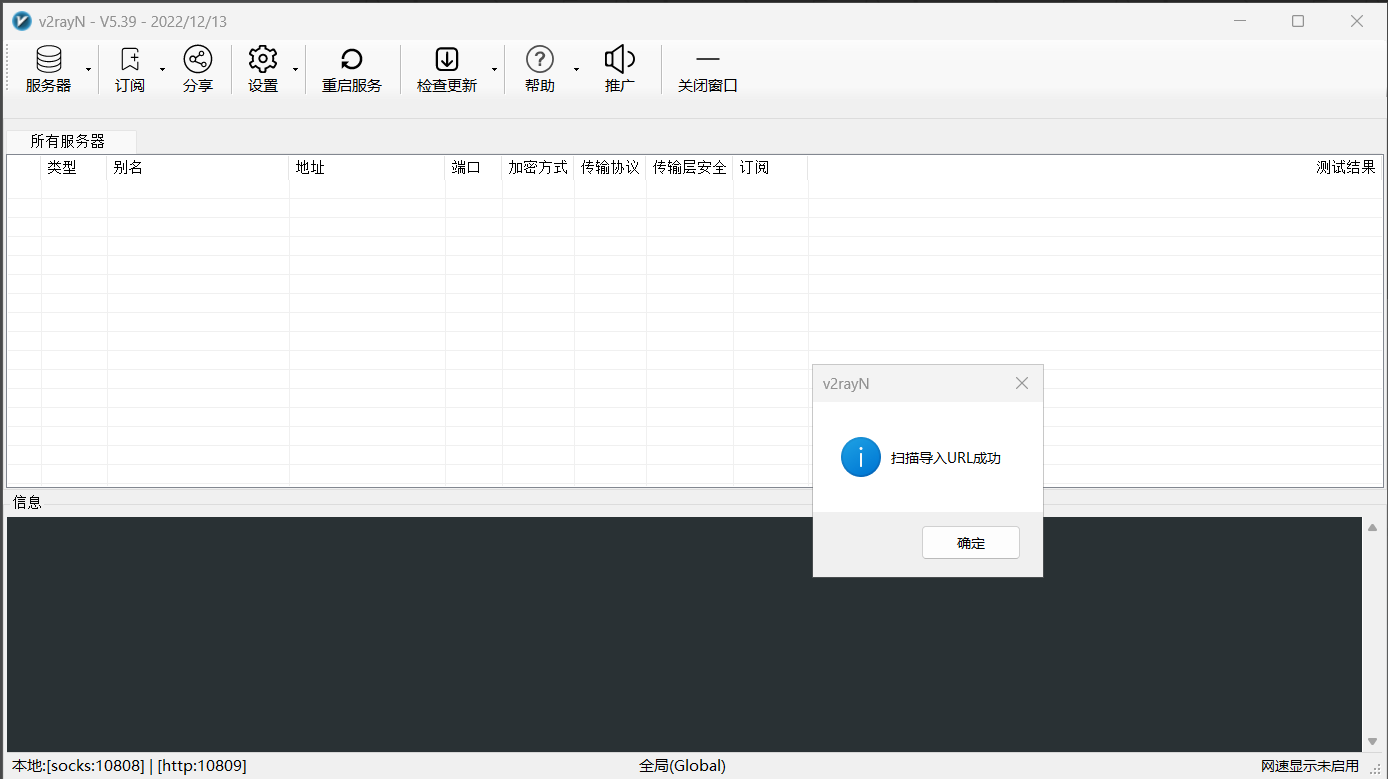Open the 订阅 subscription bookmark icon
The width and height of the screenshot is (1388, 779).
[x=130, y=60]
